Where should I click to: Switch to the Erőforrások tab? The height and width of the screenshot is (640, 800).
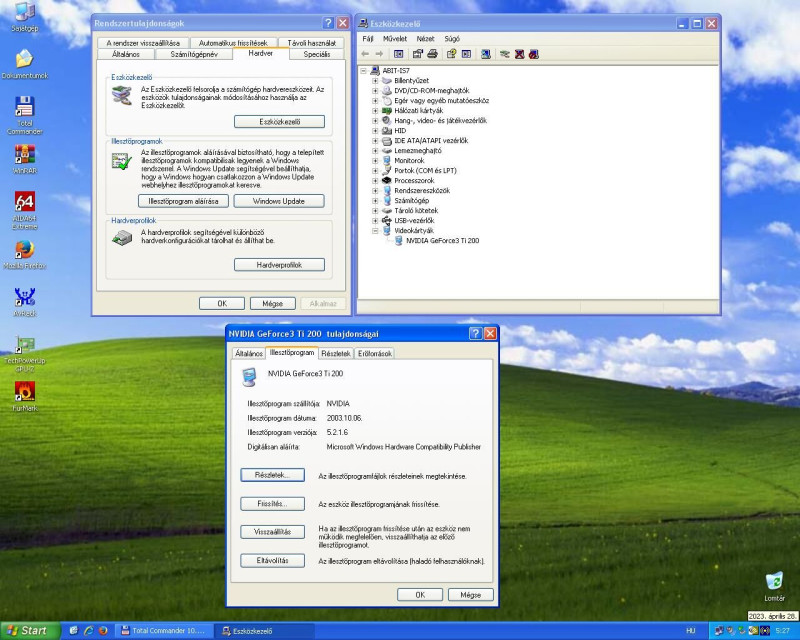click(374, 353)
